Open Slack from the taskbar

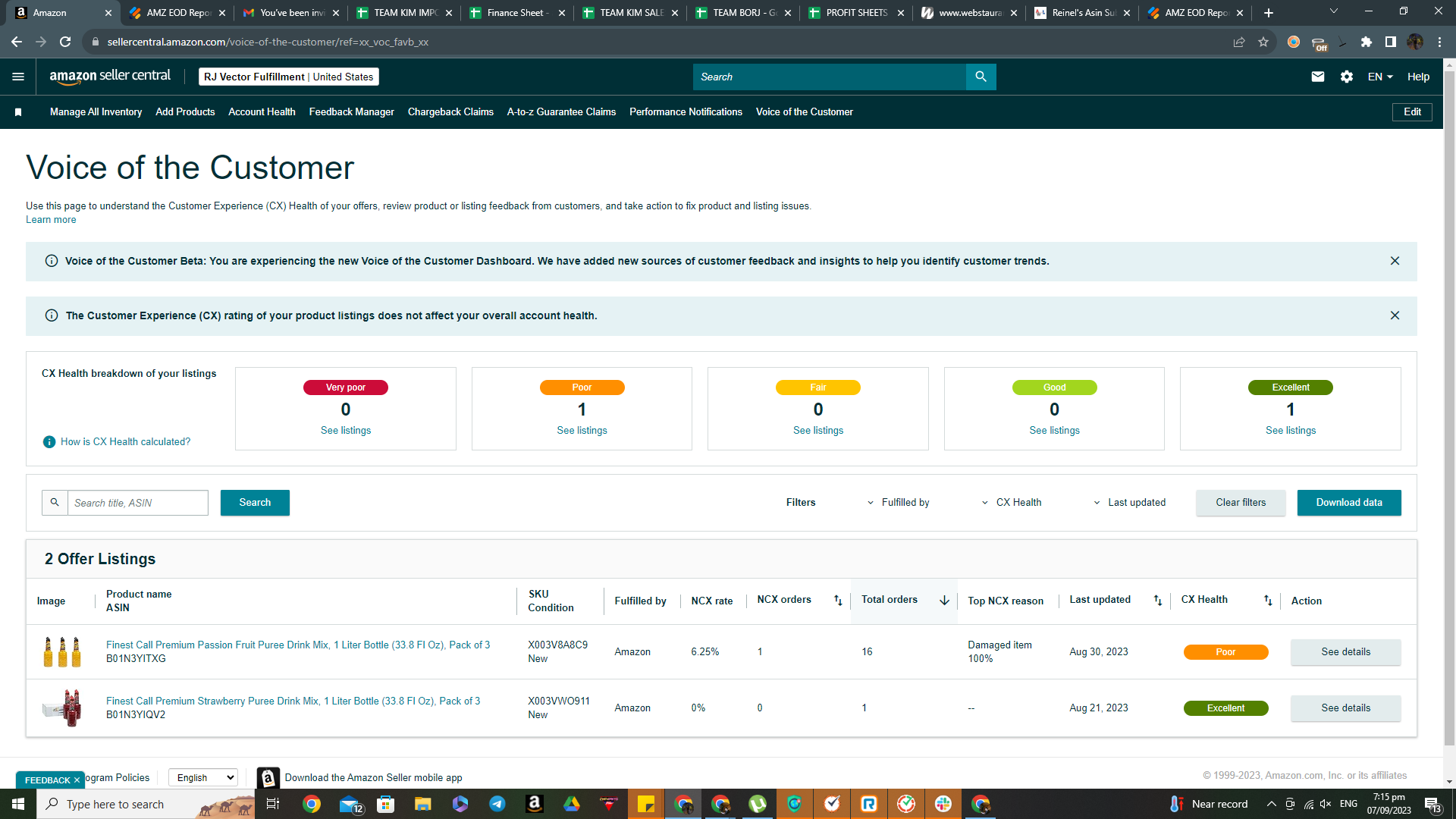943,804
